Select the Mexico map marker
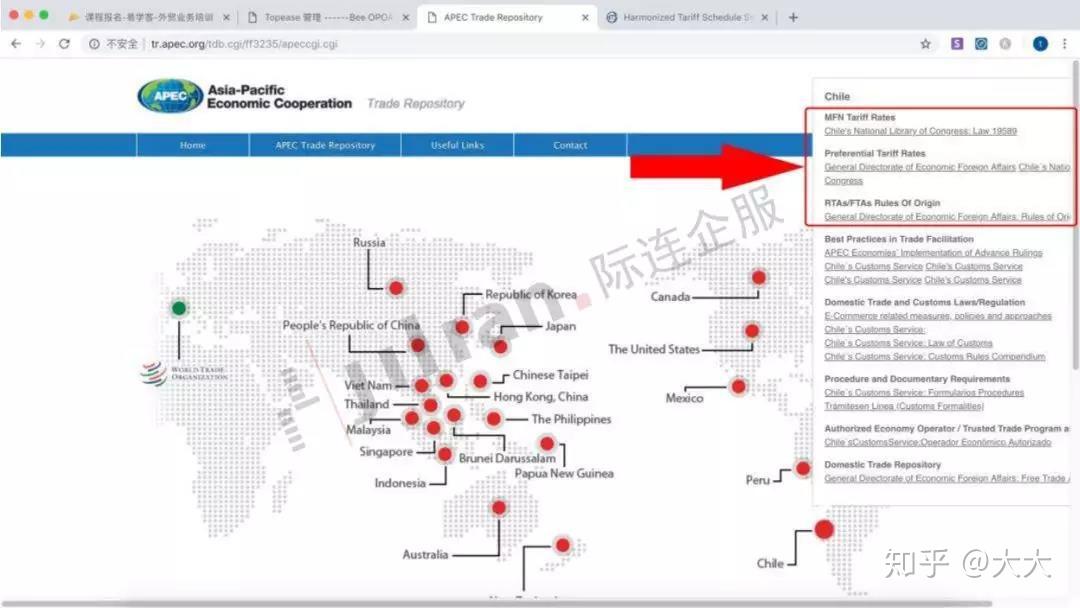Image resolution: width=1080 pixels, height=608 pixels. pos(738,386)
